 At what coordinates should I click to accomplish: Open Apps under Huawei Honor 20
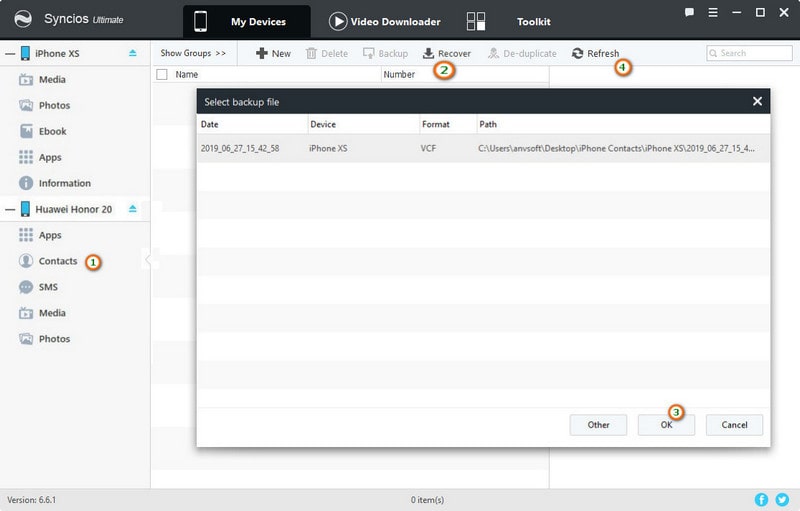point(40,235)
